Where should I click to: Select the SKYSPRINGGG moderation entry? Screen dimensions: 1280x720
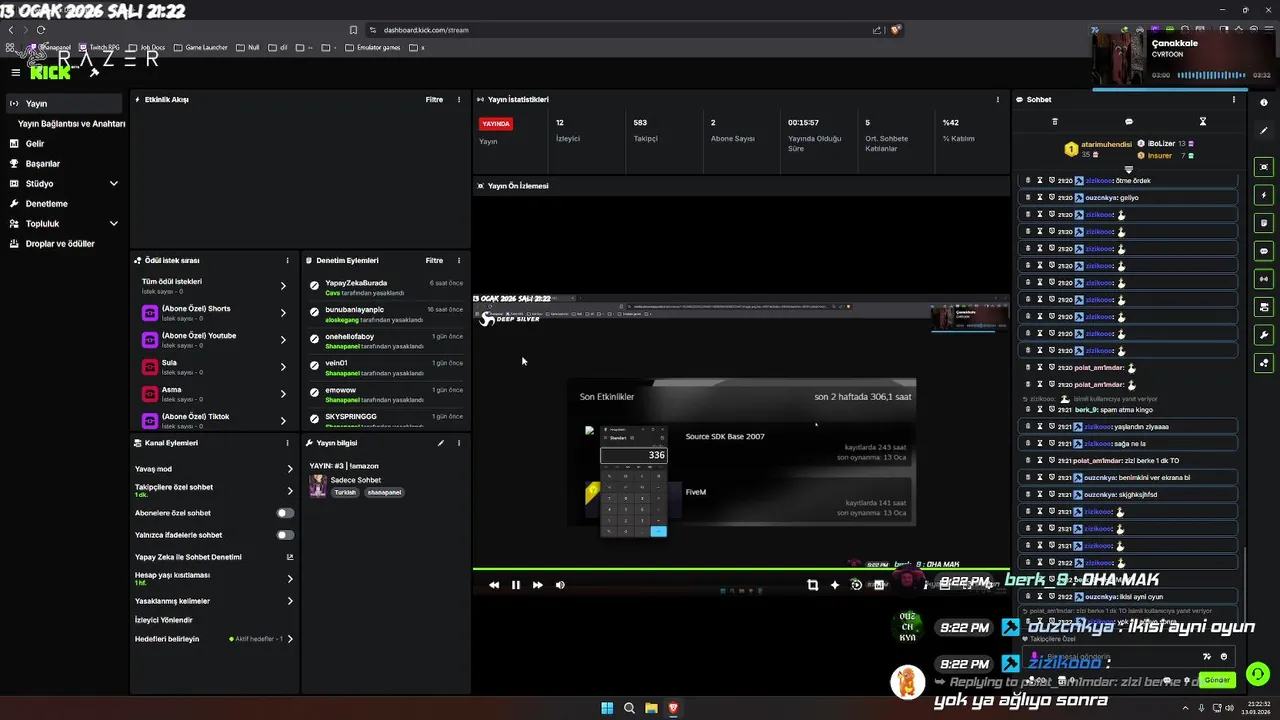(386, 417)
